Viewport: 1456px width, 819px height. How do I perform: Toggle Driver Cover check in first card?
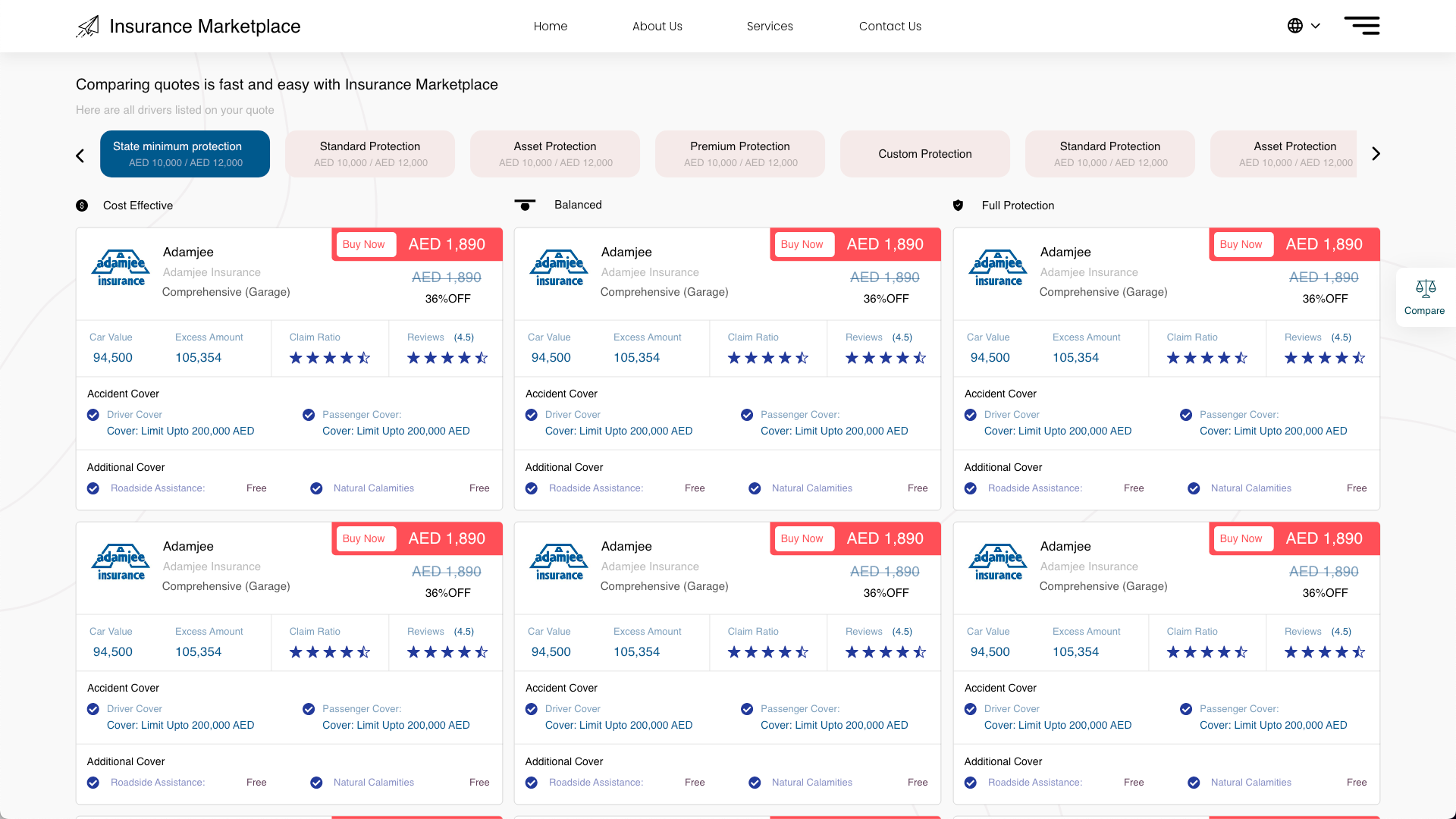93,415
